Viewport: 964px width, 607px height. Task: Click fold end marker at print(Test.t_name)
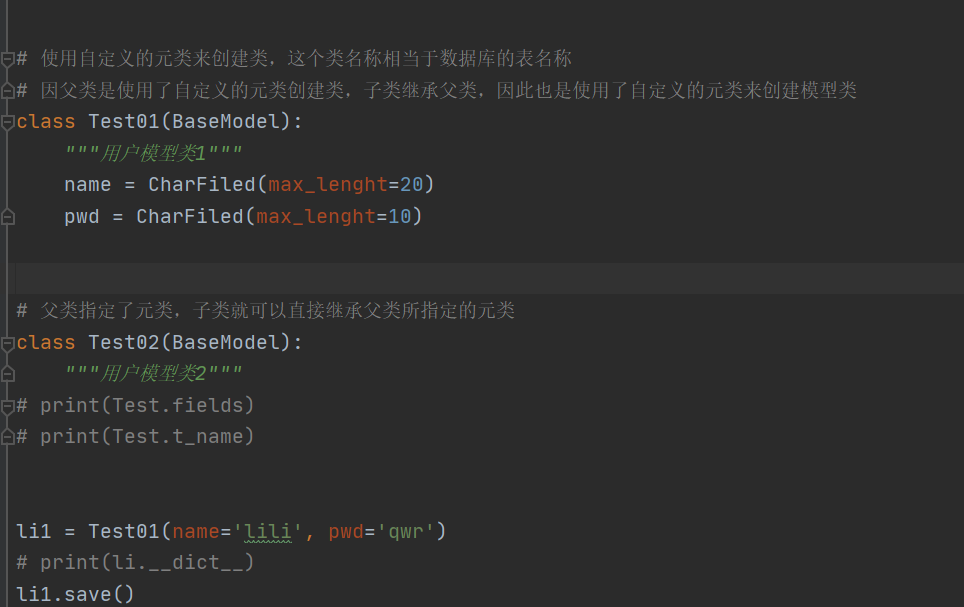click(8, 437)
